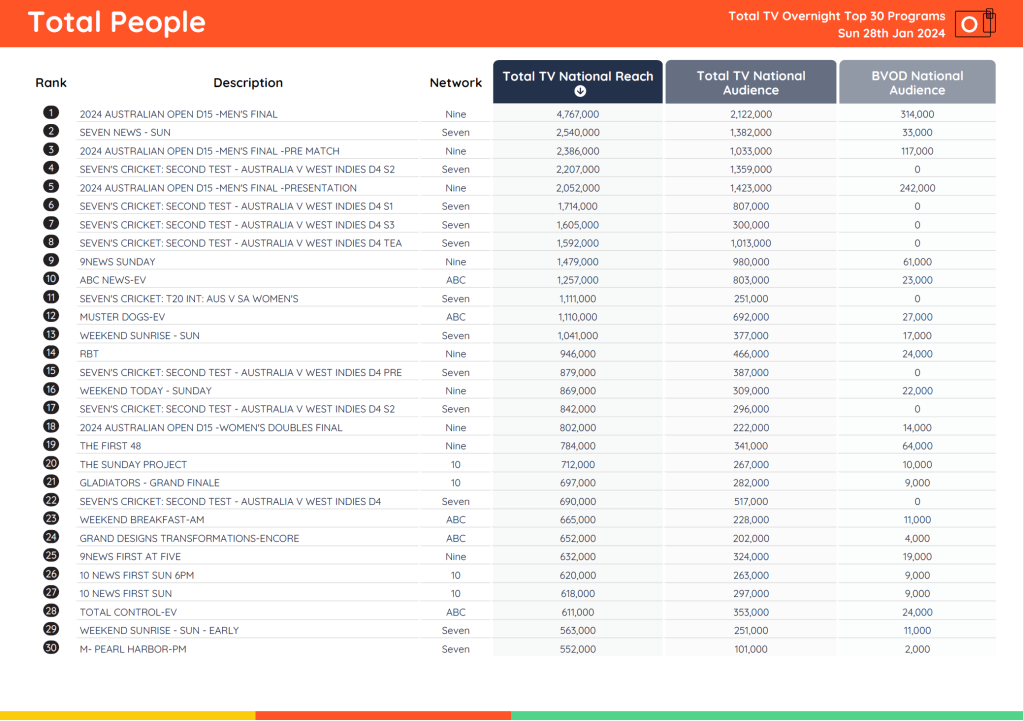Screen dimensions: 1024x721
Task: Open the GLADIATORS - GRAND FINALE program entry
Action: (x=149, y=483)
